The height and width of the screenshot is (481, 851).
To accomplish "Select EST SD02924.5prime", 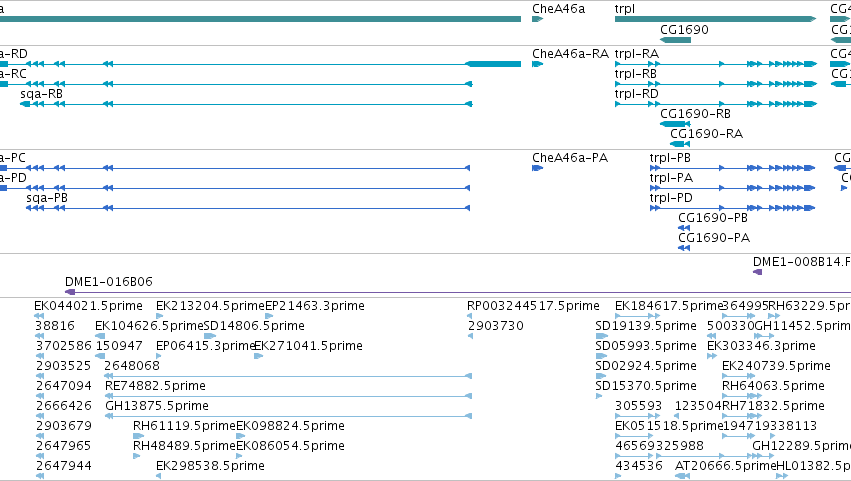I will [646, 366].
